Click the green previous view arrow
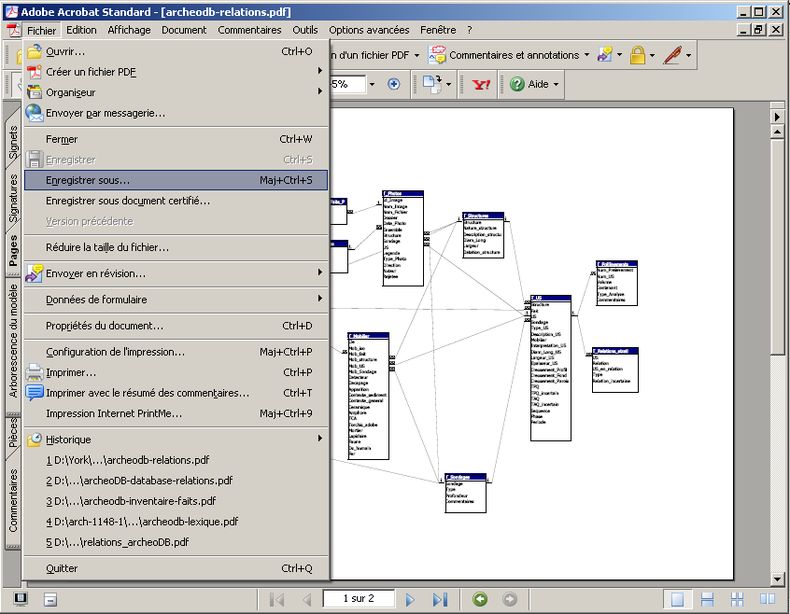 480,599
